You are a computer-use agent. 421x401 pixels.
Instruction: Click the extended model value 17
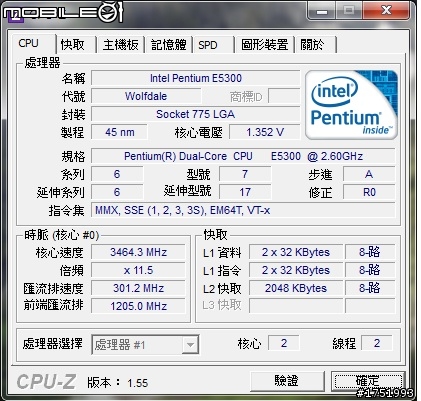click(245, 192)
